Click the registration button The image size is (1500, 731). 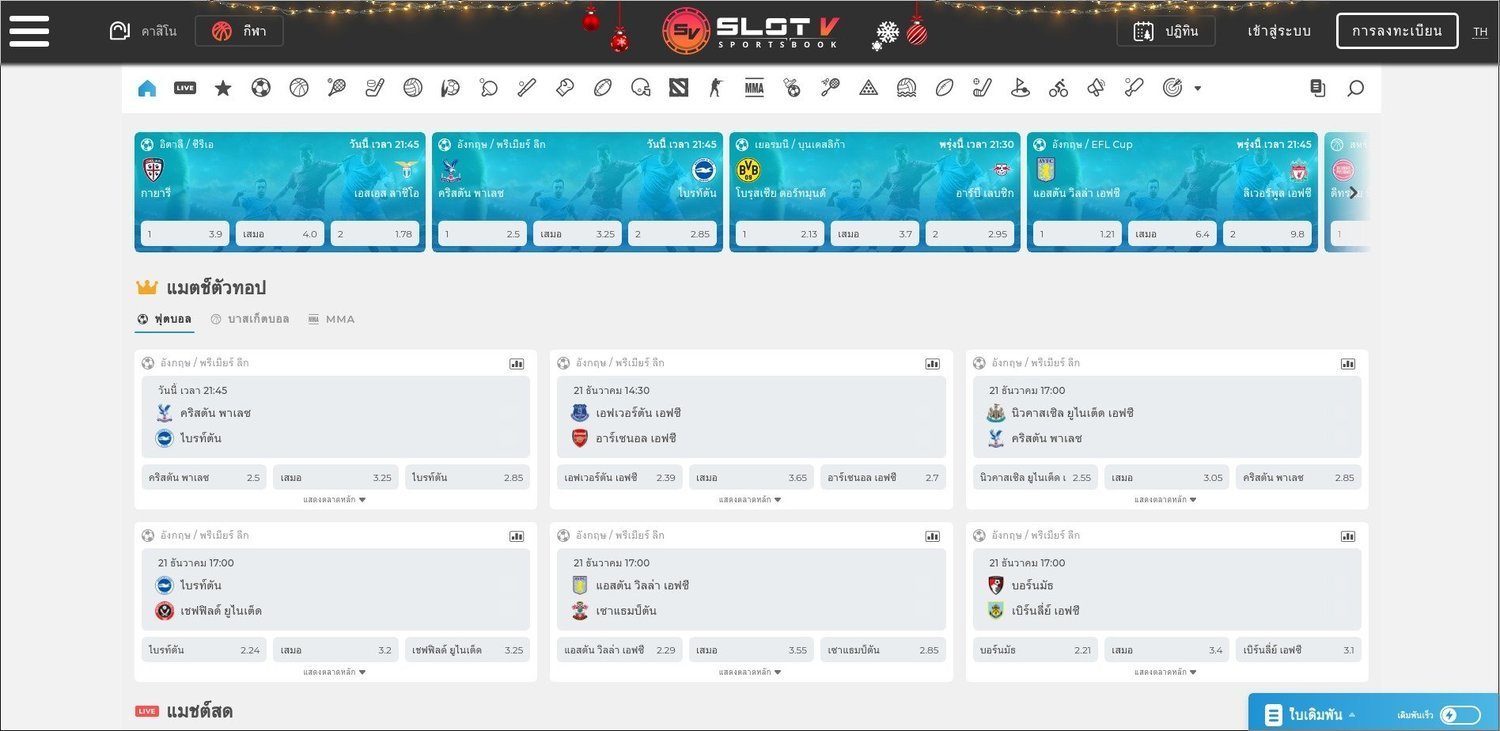[1397, 31]
